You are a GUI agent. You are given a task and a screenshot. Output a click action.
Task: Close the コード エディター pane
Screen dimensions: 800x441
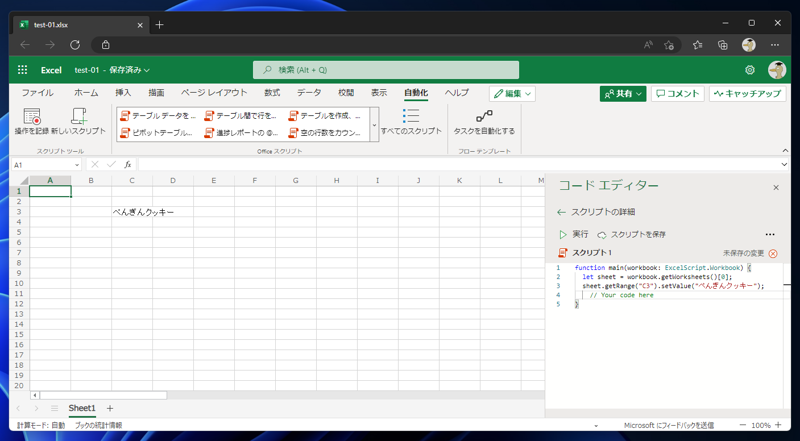click(776, 188)
